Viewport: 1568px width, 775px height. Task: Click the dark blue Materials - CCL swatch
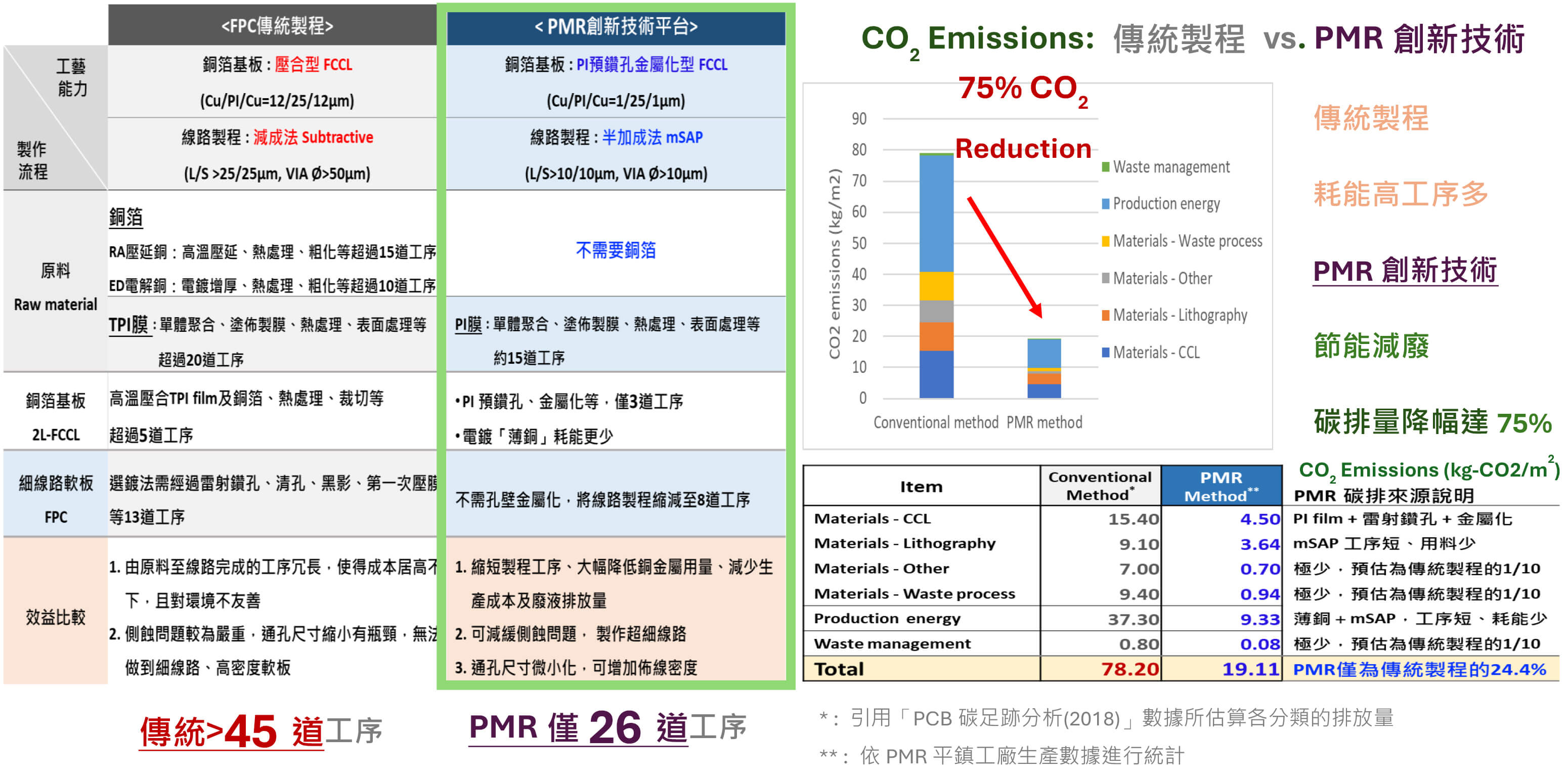pyautogui.click(x=1105, y=353)
